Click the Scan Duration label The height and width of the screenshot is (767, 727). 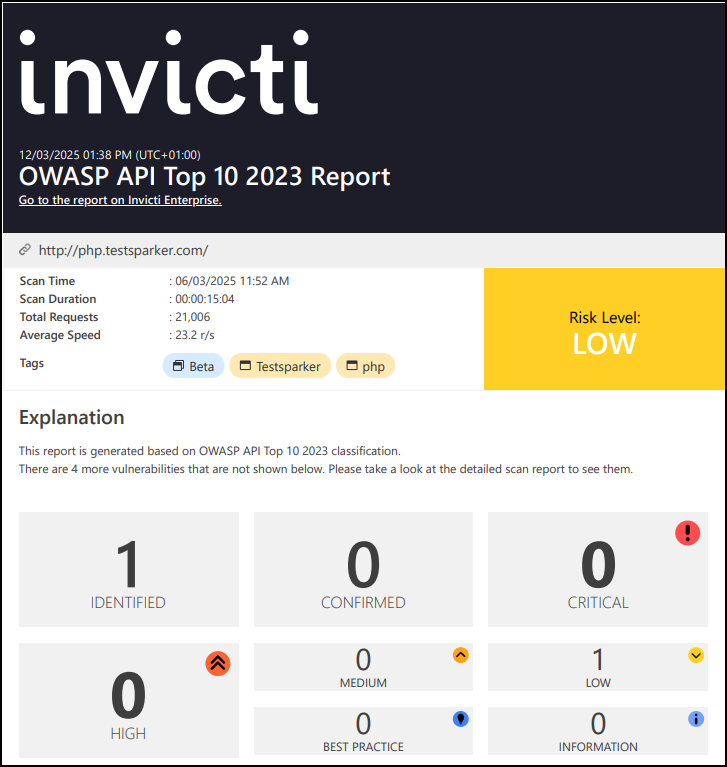click(58, 299)
